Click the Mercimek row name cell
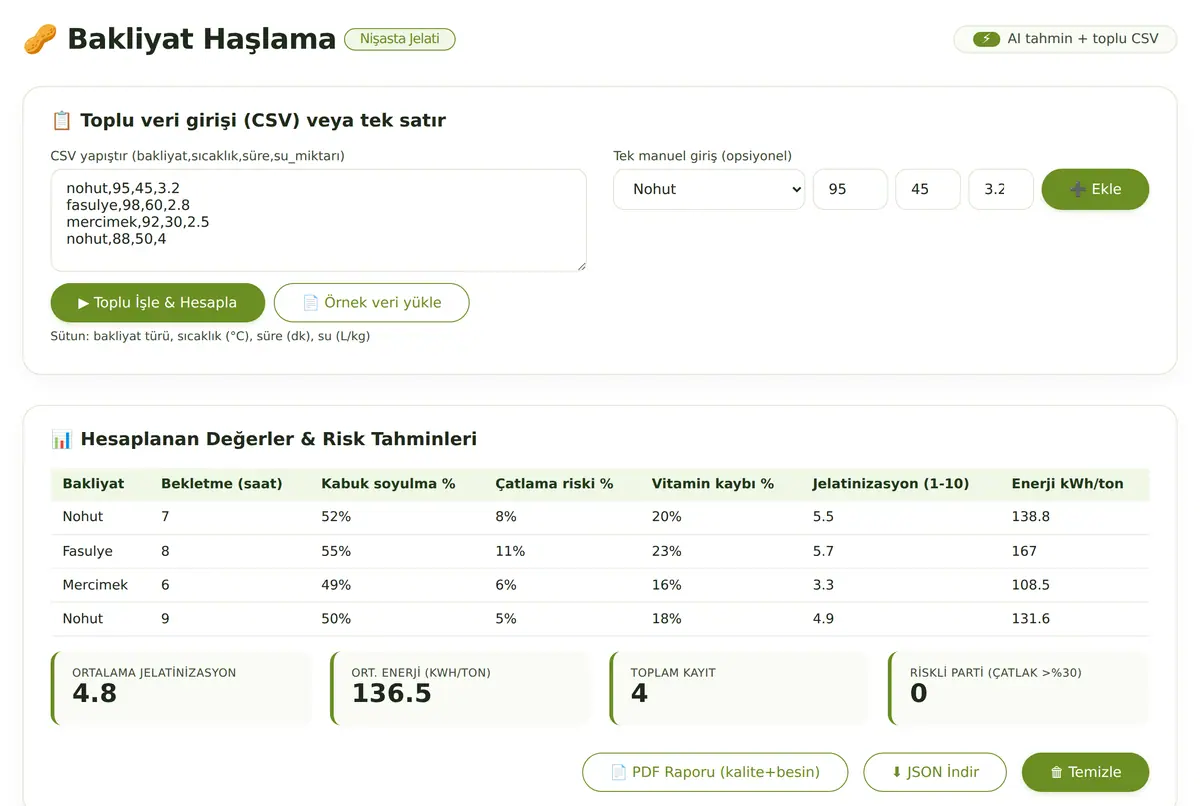Screen dimensions: 1200x806 coord(95,585)
